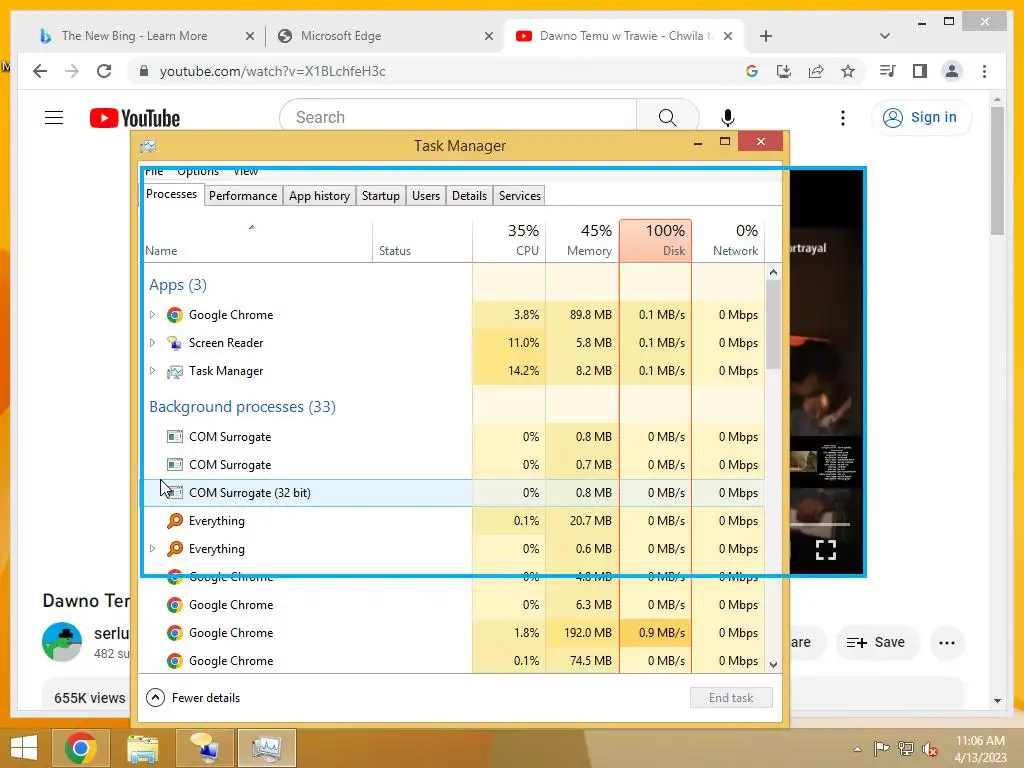Open the Users tab

tap(426, 196)
